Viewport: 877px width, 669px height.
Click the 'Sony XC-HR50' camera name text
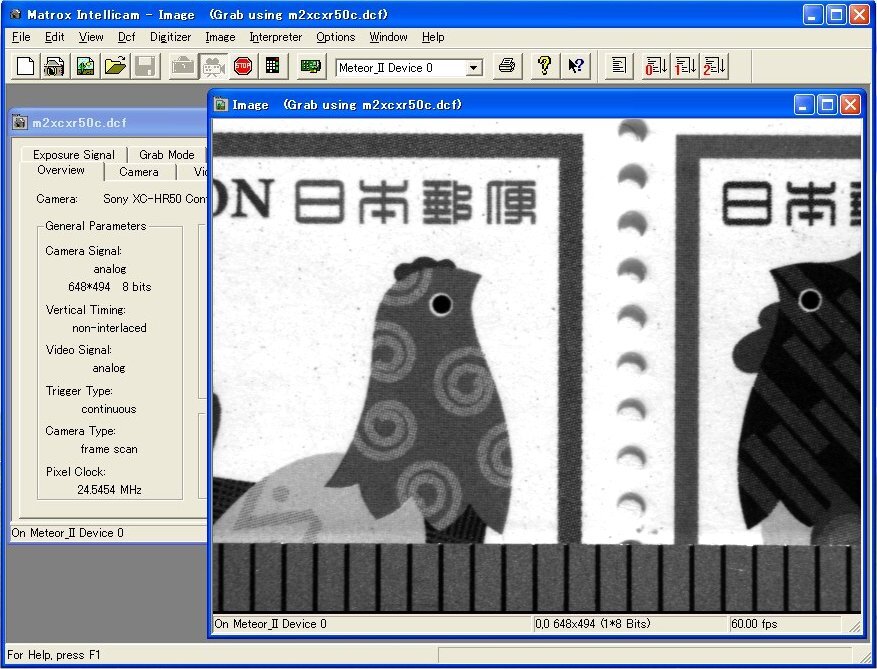143,199
